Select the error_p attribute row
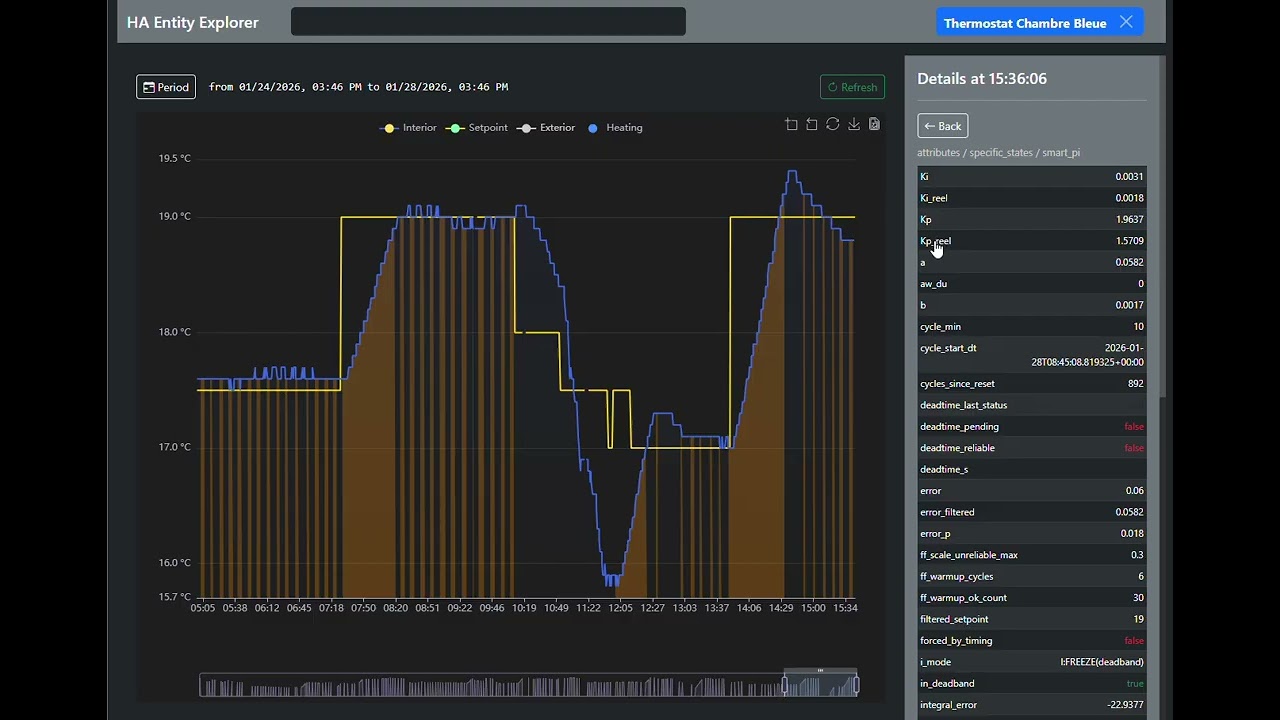 1031,534
